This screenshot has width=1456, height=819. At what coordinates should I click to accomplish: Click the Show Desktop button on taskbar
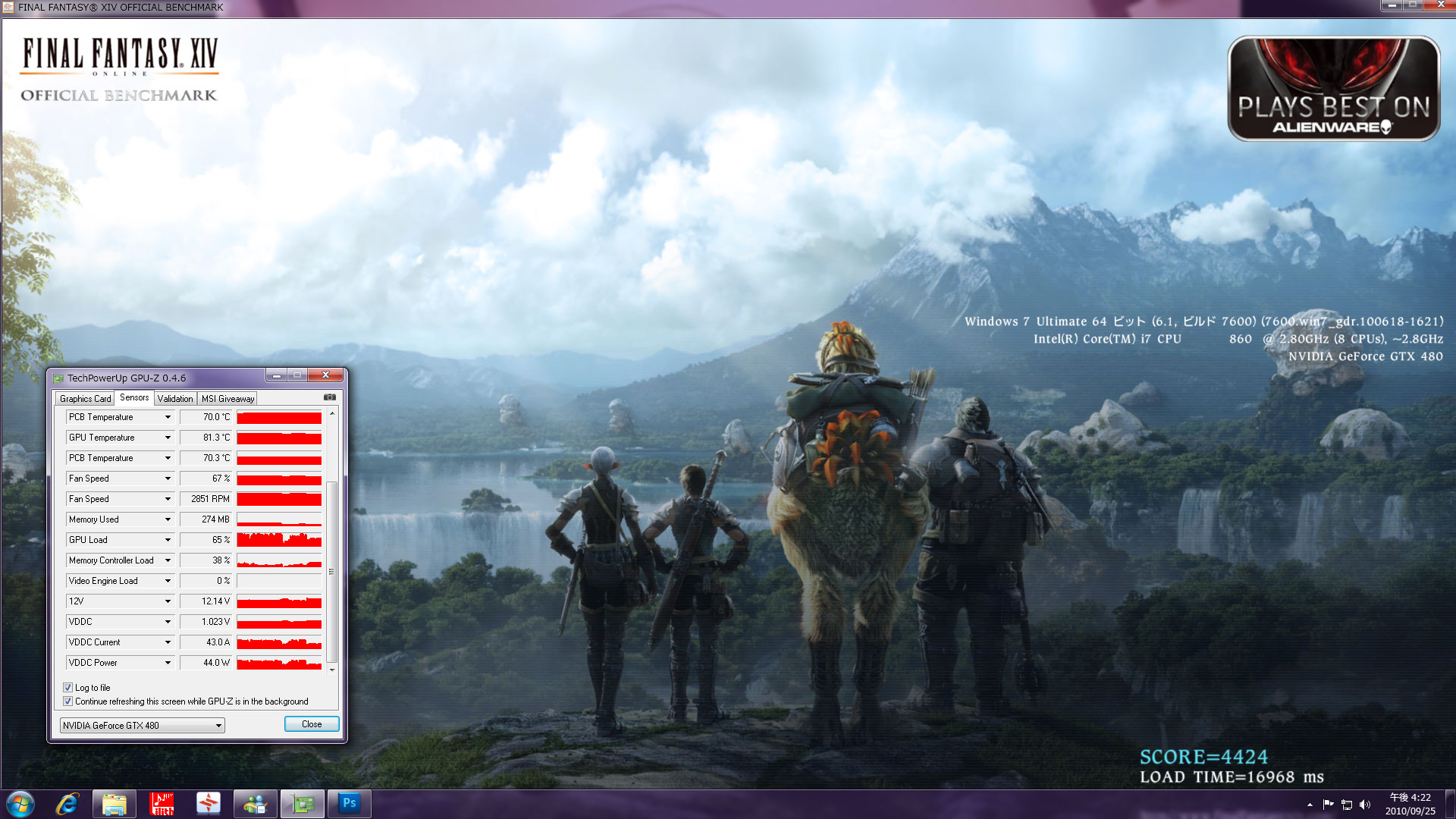click(1450, 804)
